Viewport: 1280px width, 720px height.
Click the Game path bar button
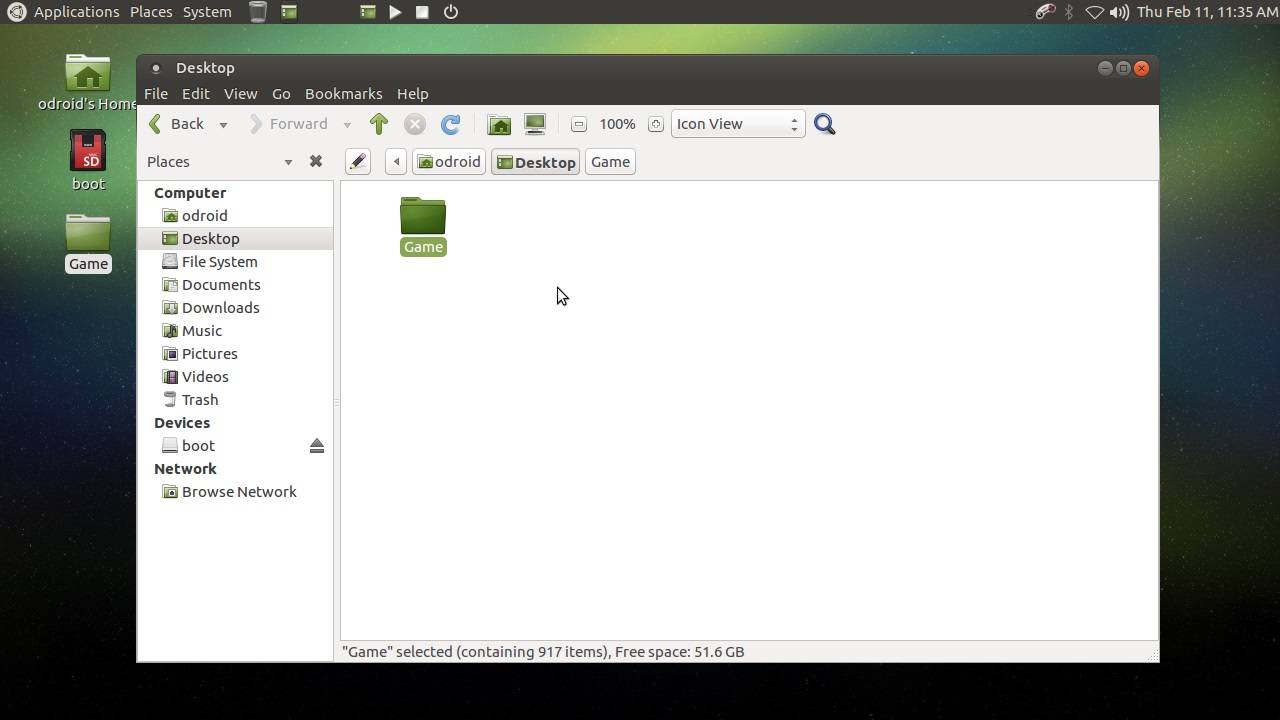610,162
